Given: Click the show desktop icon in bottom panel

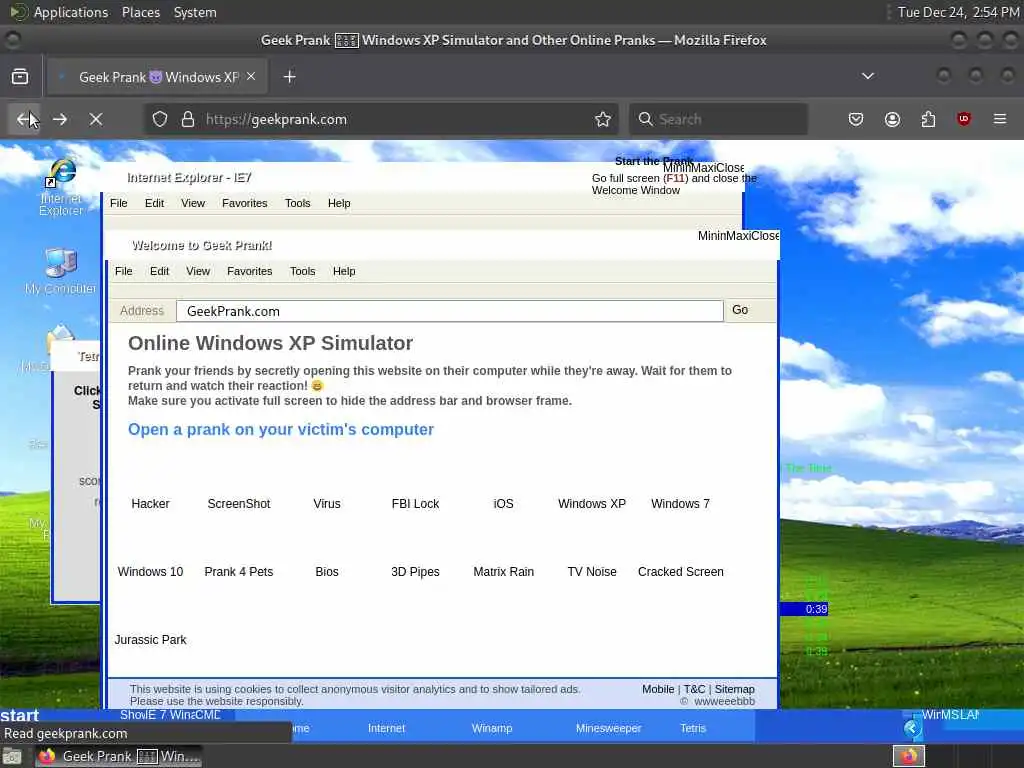Looking at the screenshot, I should pyautogui.click(x=12, y=757).
